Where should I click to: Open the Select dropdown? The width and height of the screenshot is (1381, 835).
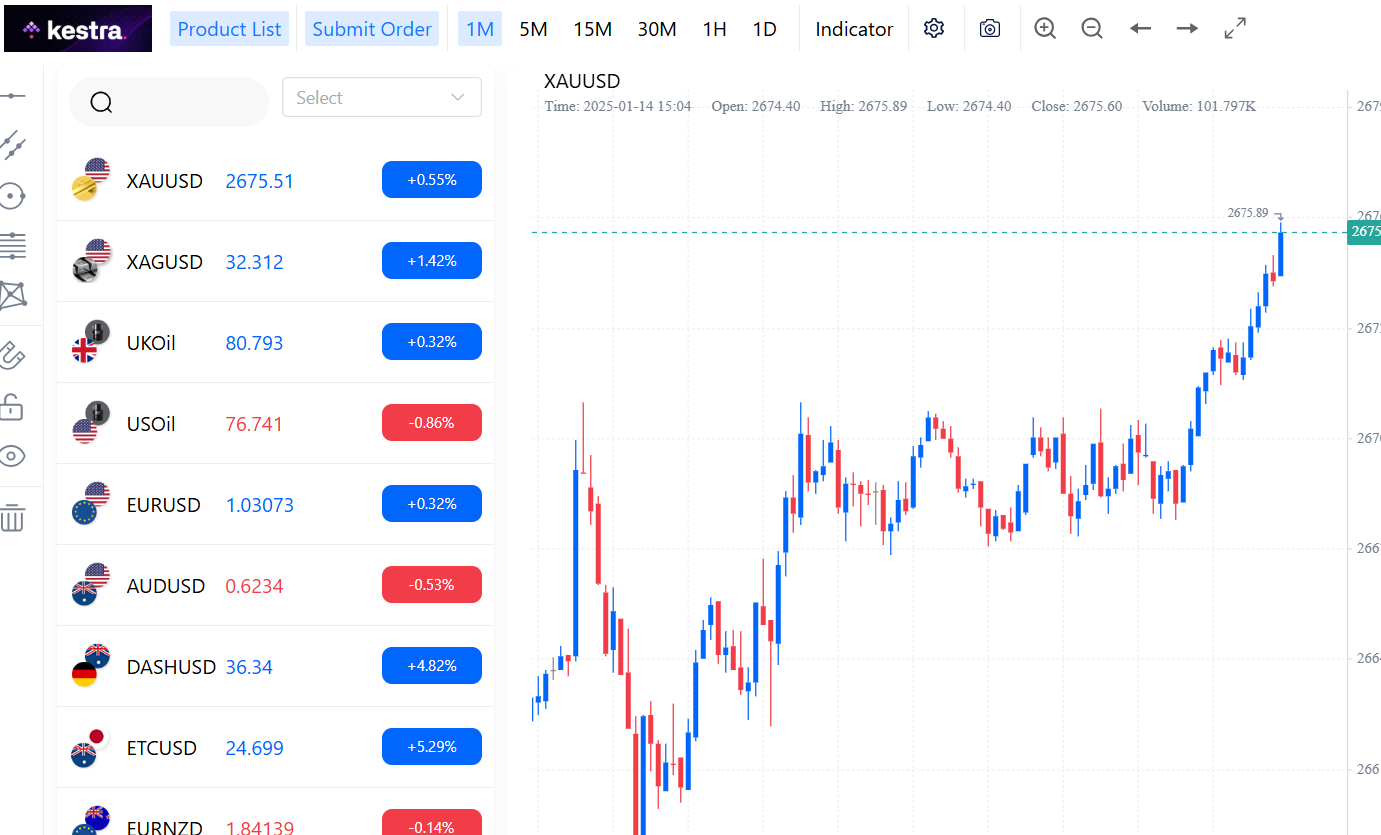click(381, 97)
